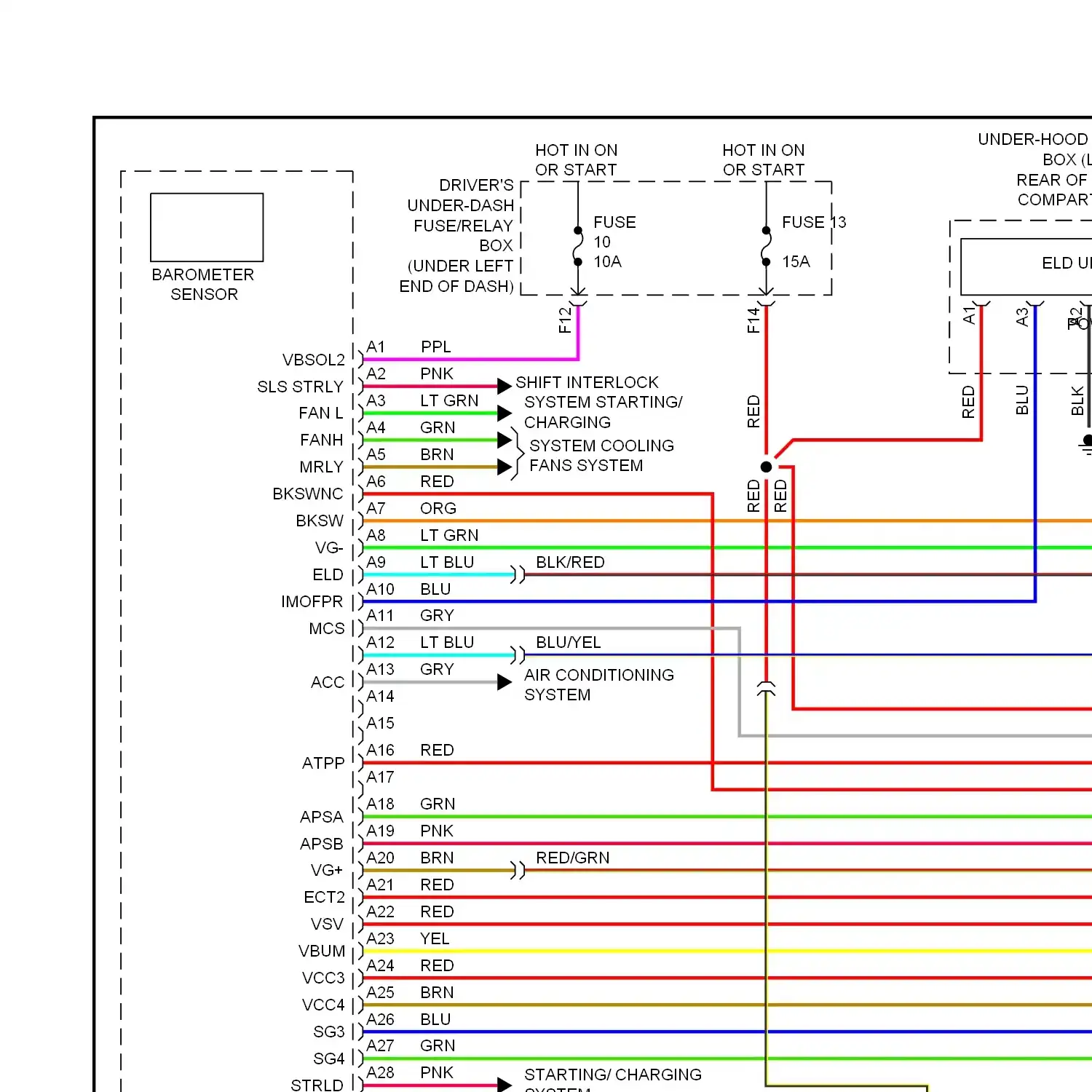The image size is (1092, 1092).
Task: Click the DRIVER'S UNDER-DASH FUSE/RELAY BOX label
Action: pyautogui.click(x=457, y=236)
